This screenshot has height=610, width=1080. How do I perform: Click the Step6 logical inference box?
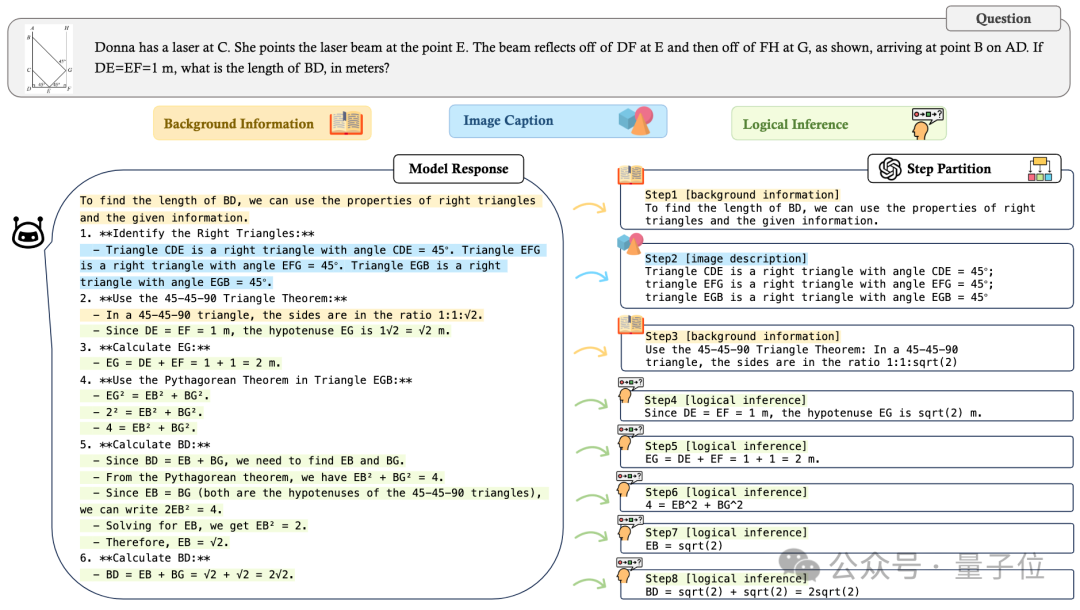[846, 498]
